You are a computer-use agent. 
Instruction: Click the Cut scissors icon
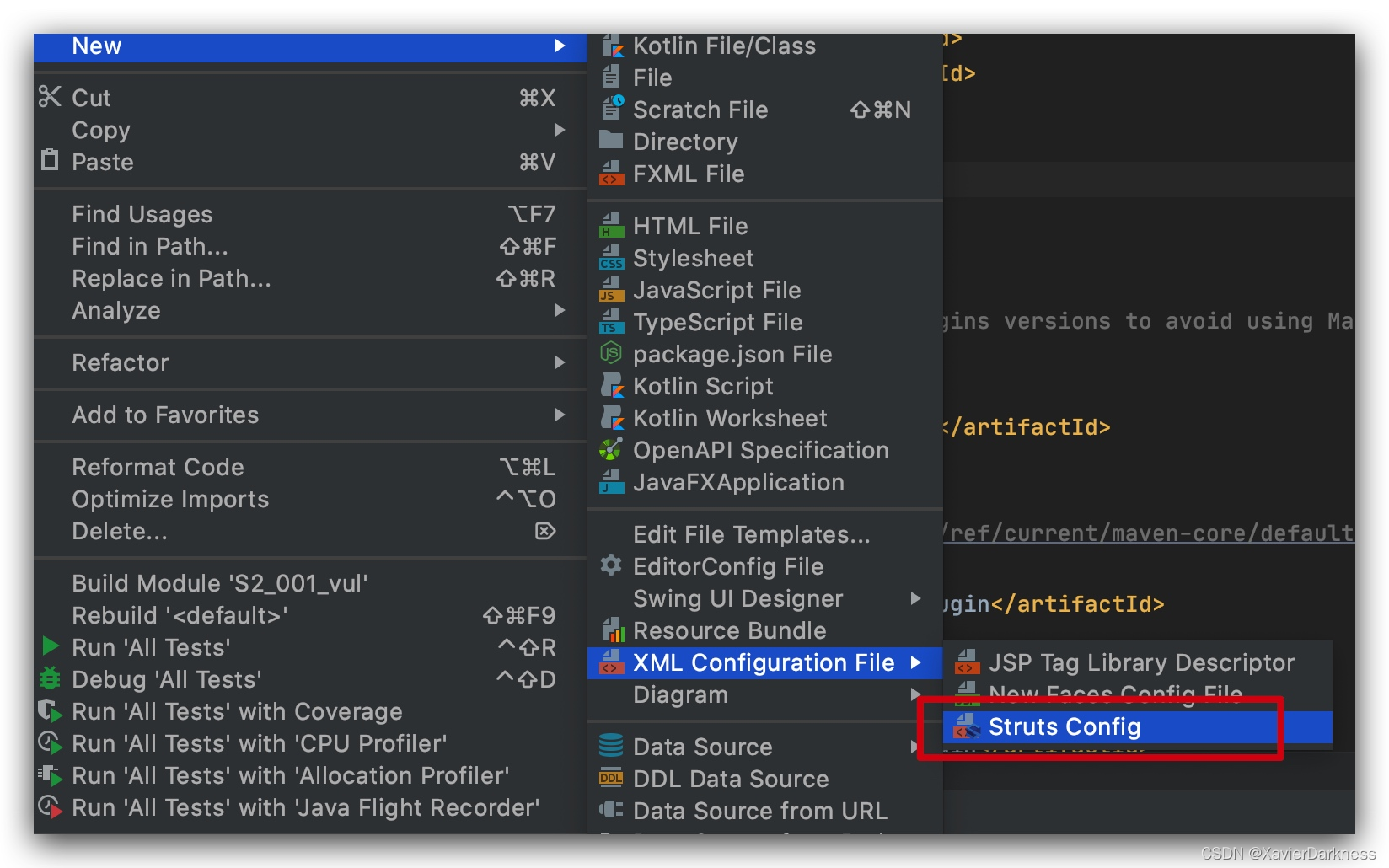pyautogui.click(x=50, y=97)
